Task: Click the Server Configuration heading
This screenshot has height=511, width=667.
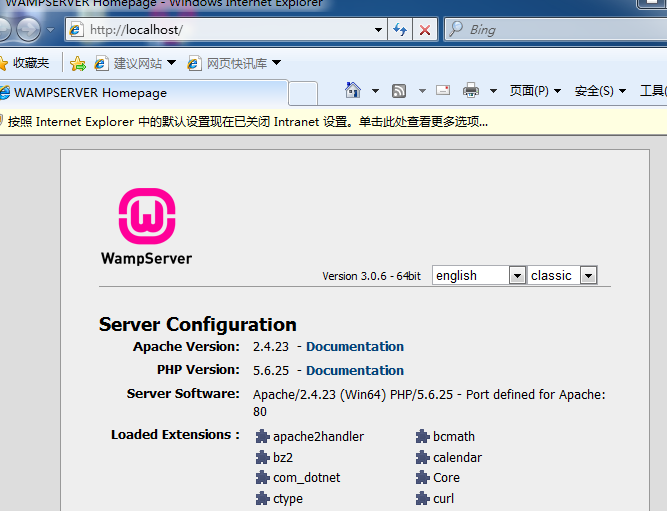Action: coord(198,324)
